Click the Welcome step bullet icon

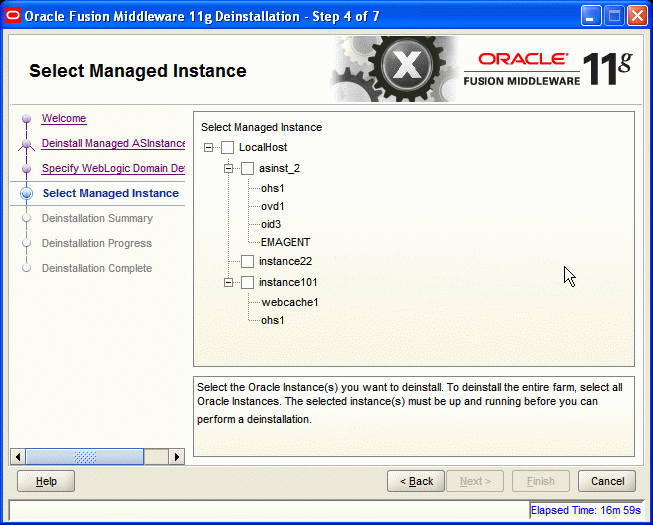pos(27,119)
